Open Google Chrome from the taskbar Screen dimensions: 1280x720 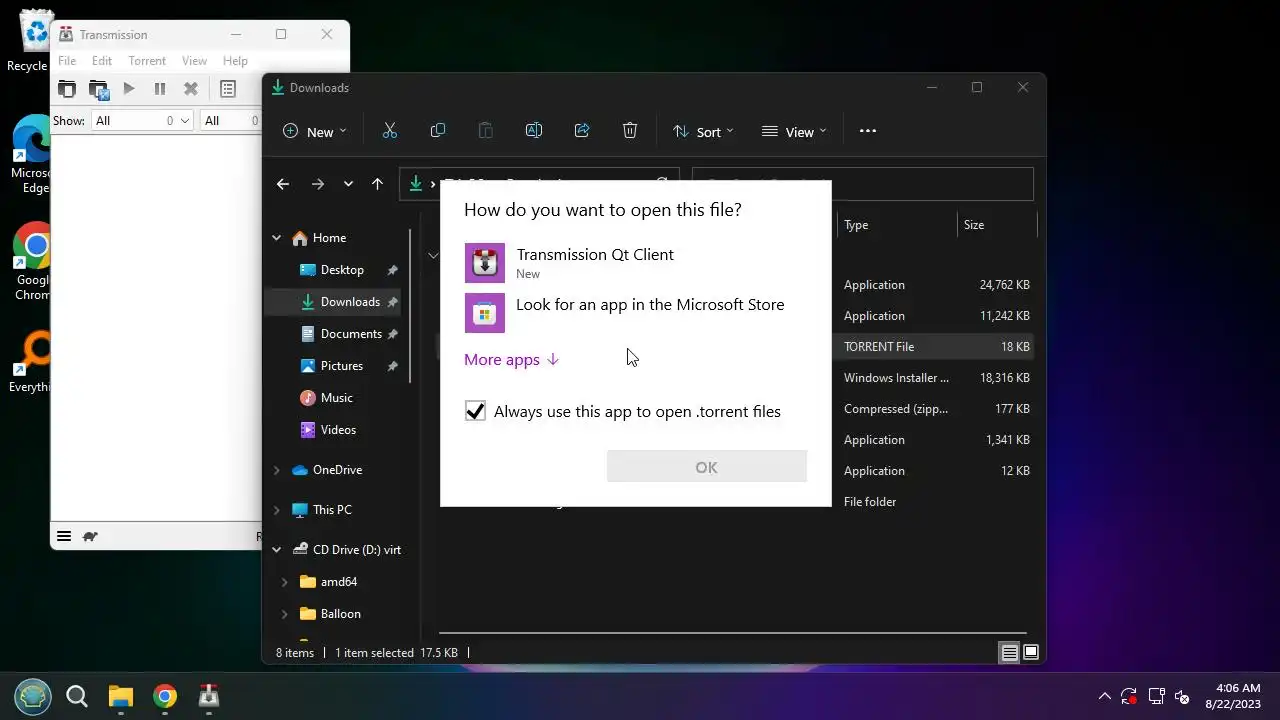pyautogui.click(x=165, y=696)
